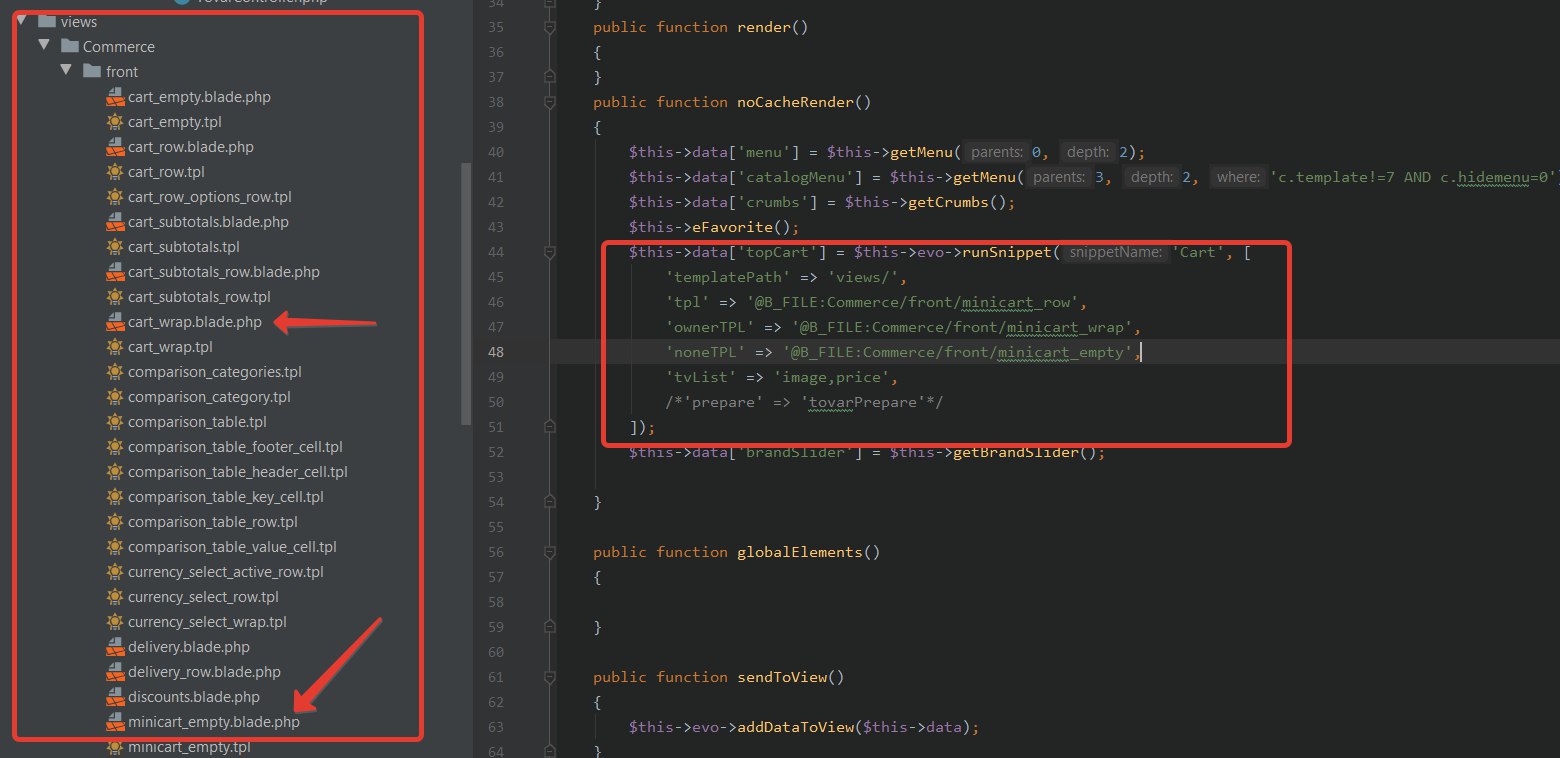Click the discounts.blade.php file icon
The width and height of the screenshot is (1560, 758).
click(x=115, y=697)
